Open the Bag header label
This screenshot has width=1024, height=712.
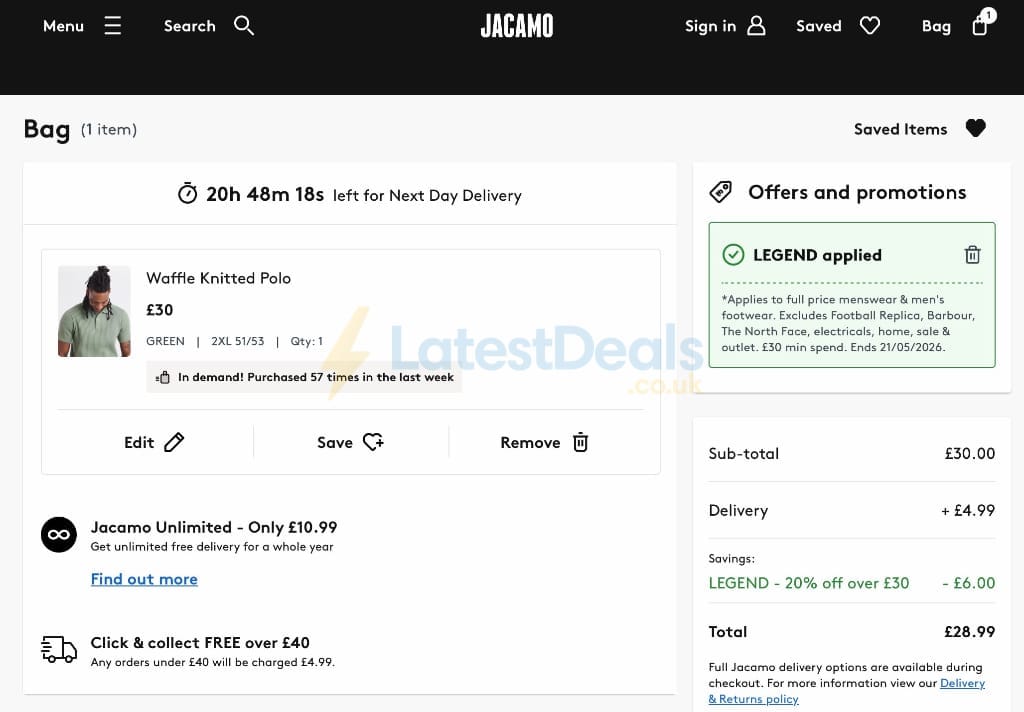click(x=936, y=27)
